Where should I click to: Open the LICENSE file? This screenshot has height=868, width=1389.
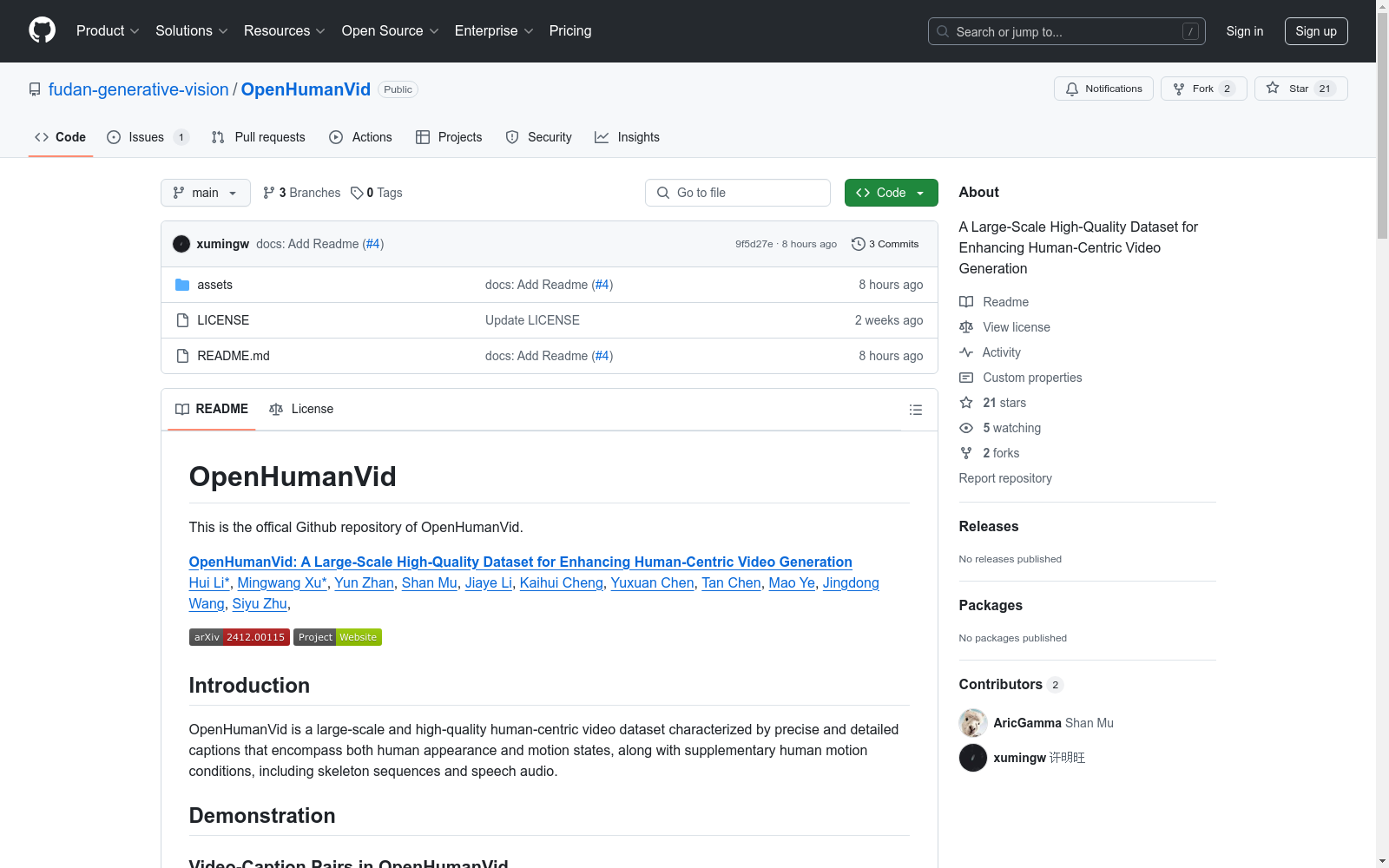coord(223,320)
